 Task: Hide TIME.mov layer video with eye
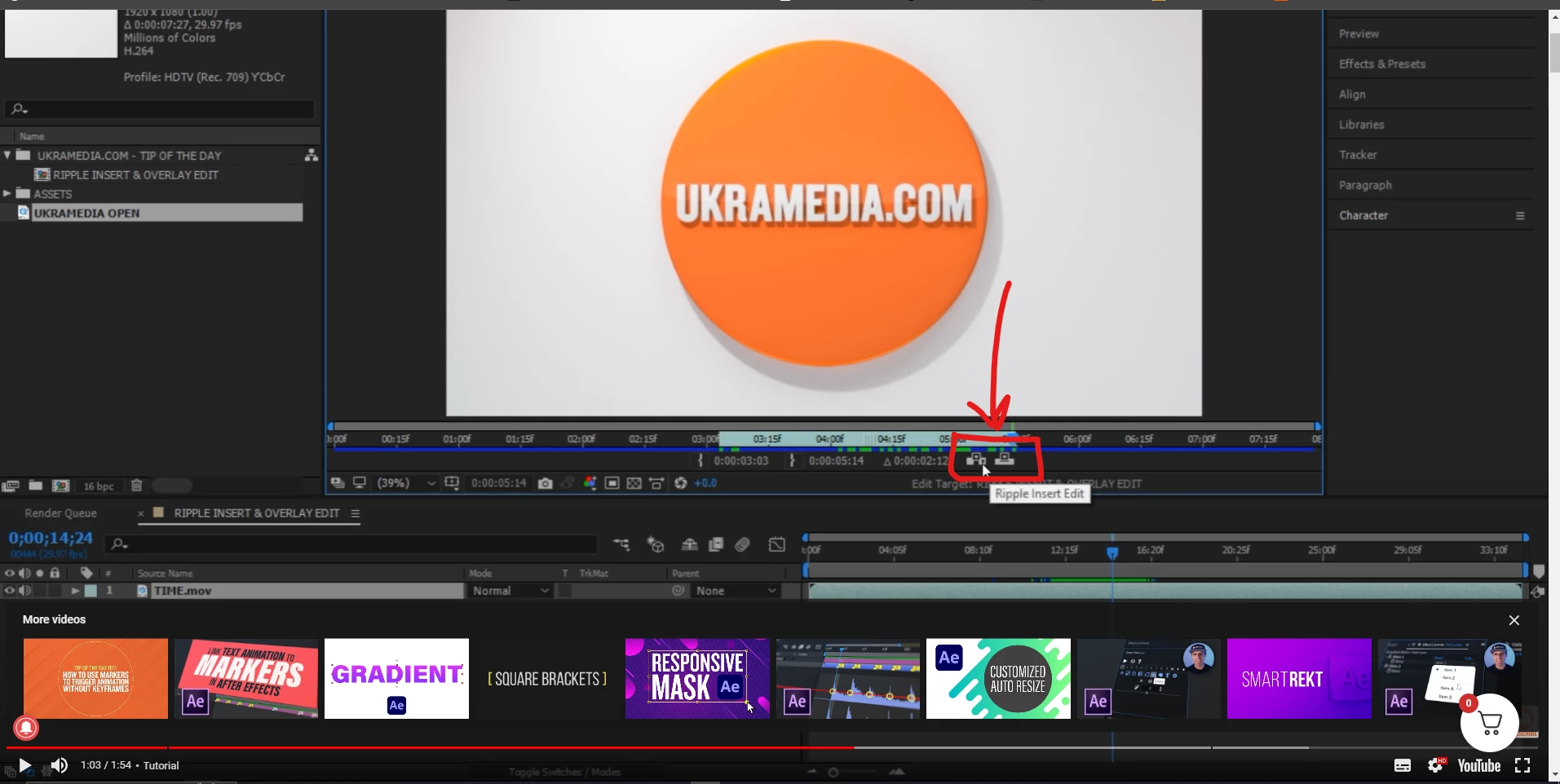coord(10,590)
